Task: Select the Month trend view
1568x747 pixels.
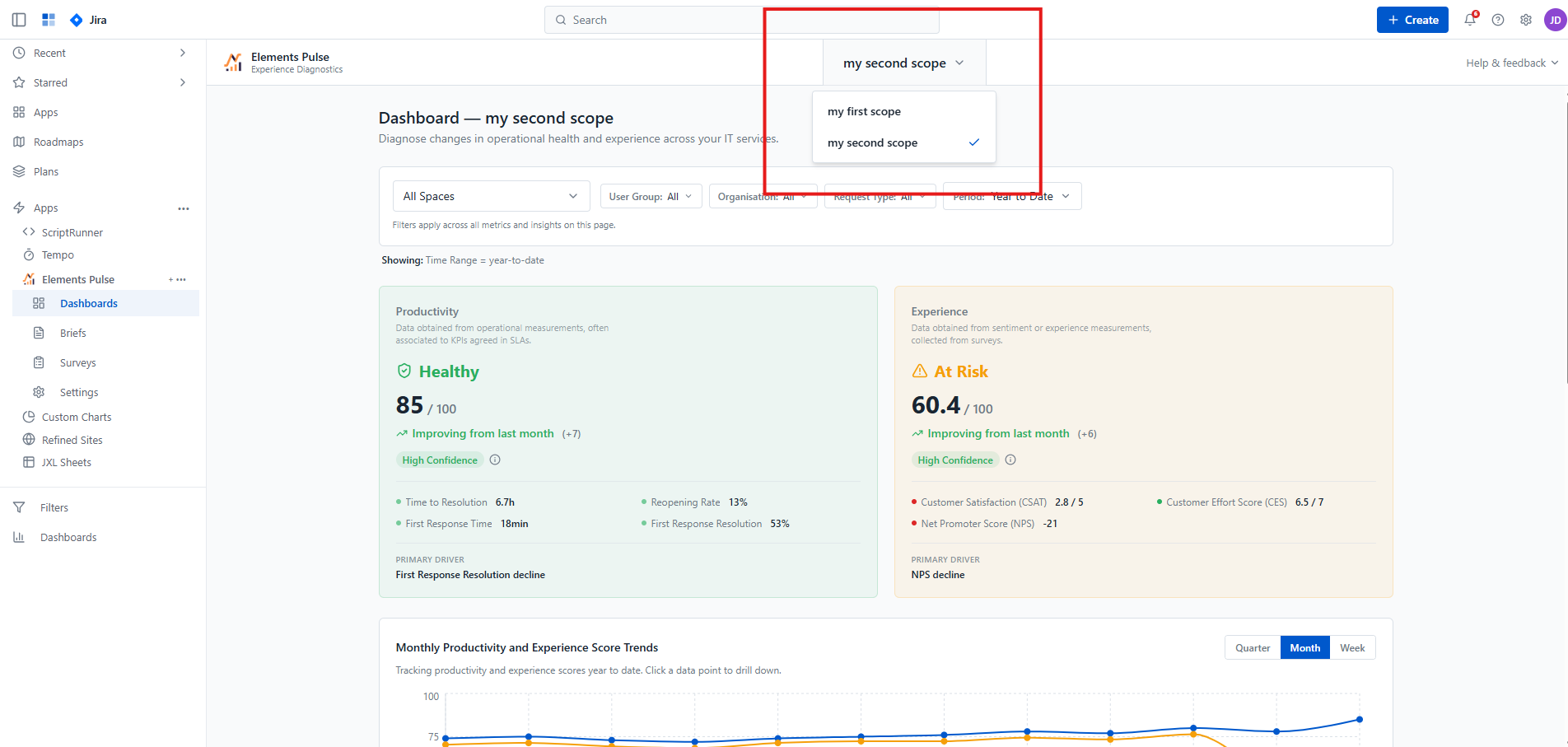Action: 1305,648
